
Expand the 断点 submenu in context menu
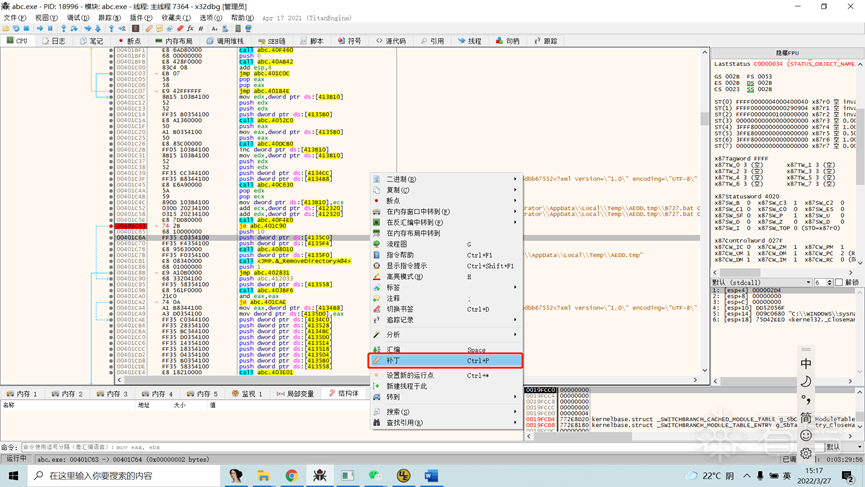click(x=446, y=201)
